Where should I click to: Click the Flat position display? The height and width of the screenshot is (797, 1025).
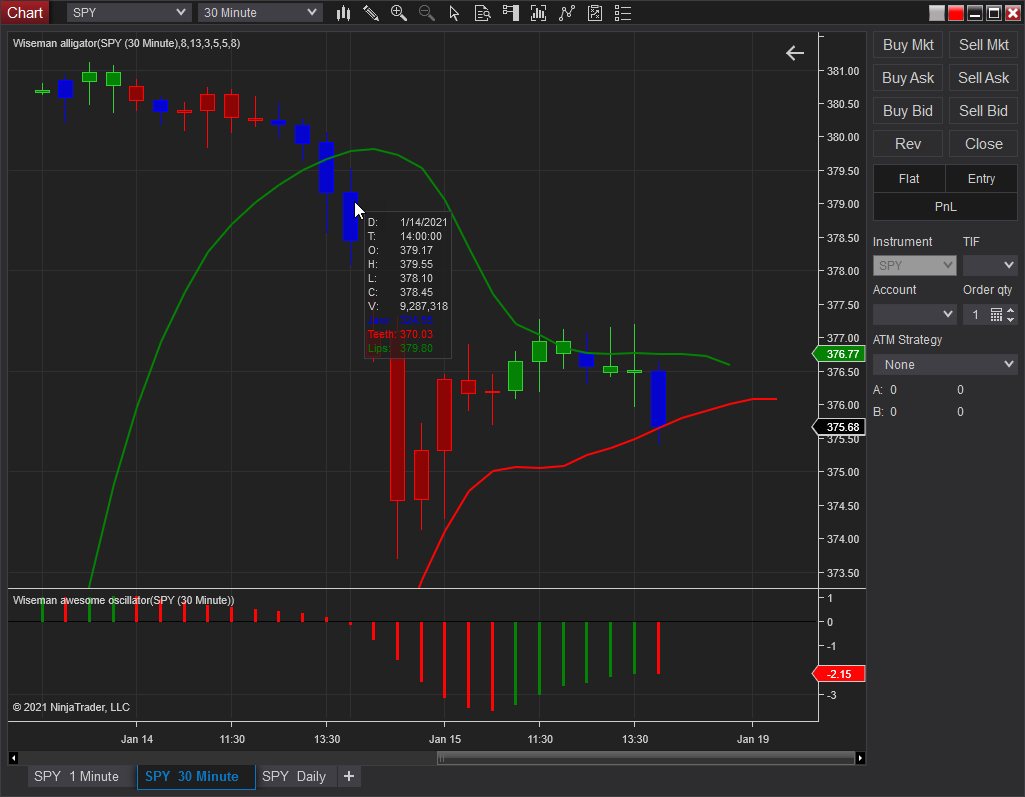click(x=909, y=178)
